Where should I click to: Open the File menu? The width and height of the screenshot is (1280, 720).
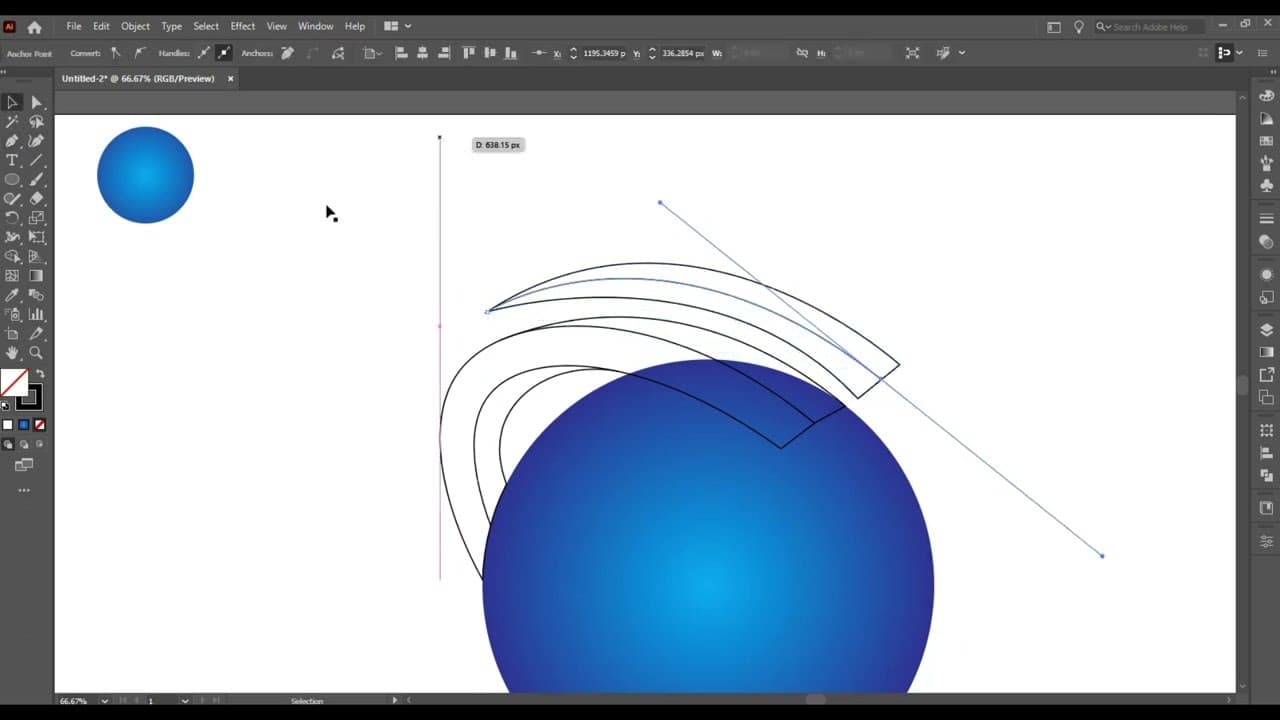pos(74,26)
